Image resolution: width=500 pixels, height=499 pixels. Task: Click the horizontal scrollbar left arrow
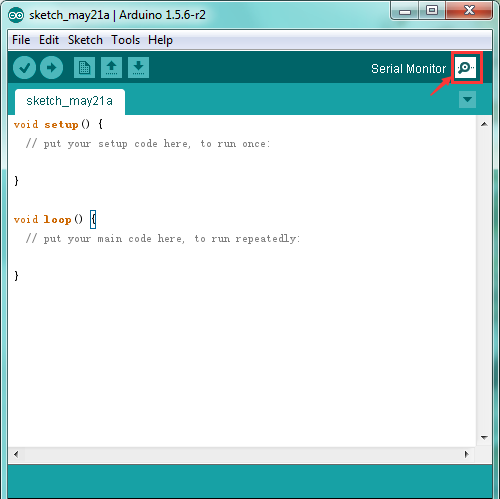pos(16,454)
